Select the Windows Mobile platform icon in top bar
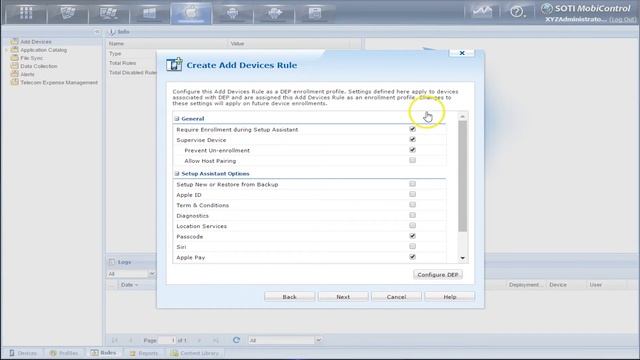 (x=68, y=13)
